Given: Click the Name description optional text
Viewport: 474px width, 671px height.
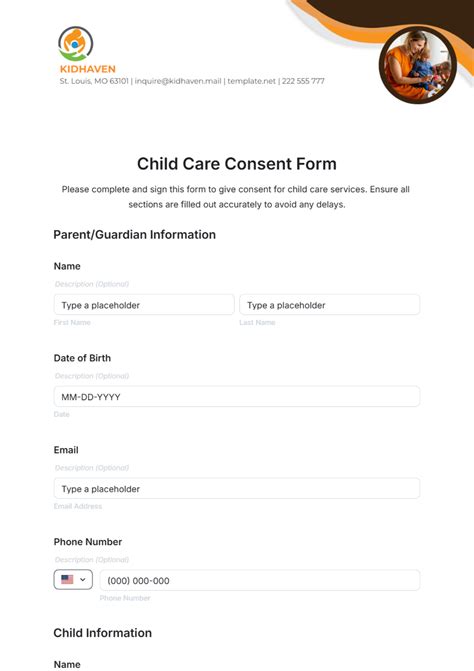Looking at the screenshot, I should coord(92,284).
